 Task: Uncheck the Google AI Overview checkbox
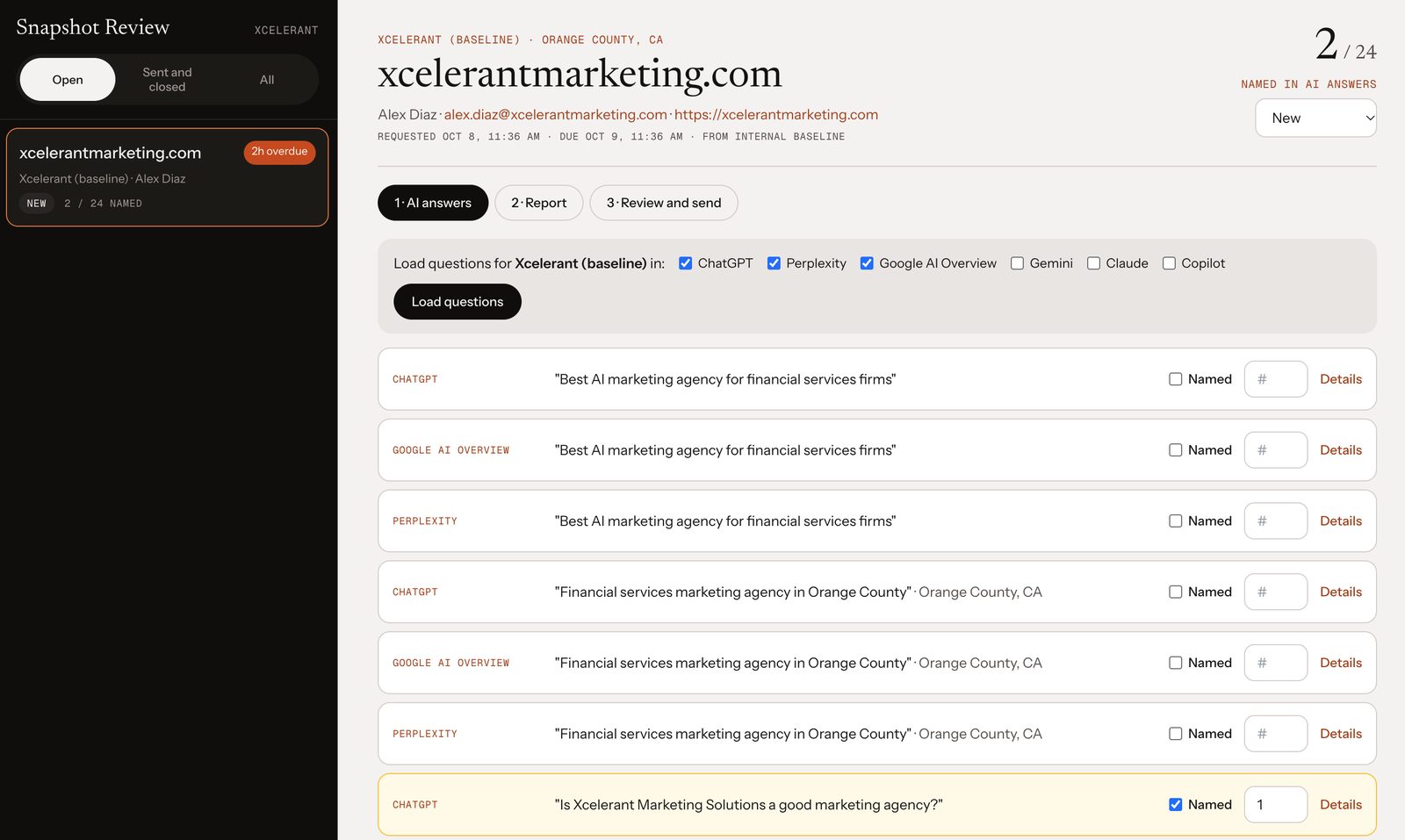click(867, 263)
